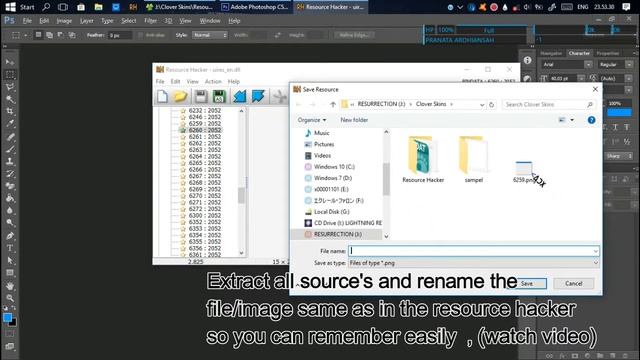Image resolution: width=640 pixels, height=360 pixels.
Task: Choose Add to selection mode icon
Action: (49, 35)
